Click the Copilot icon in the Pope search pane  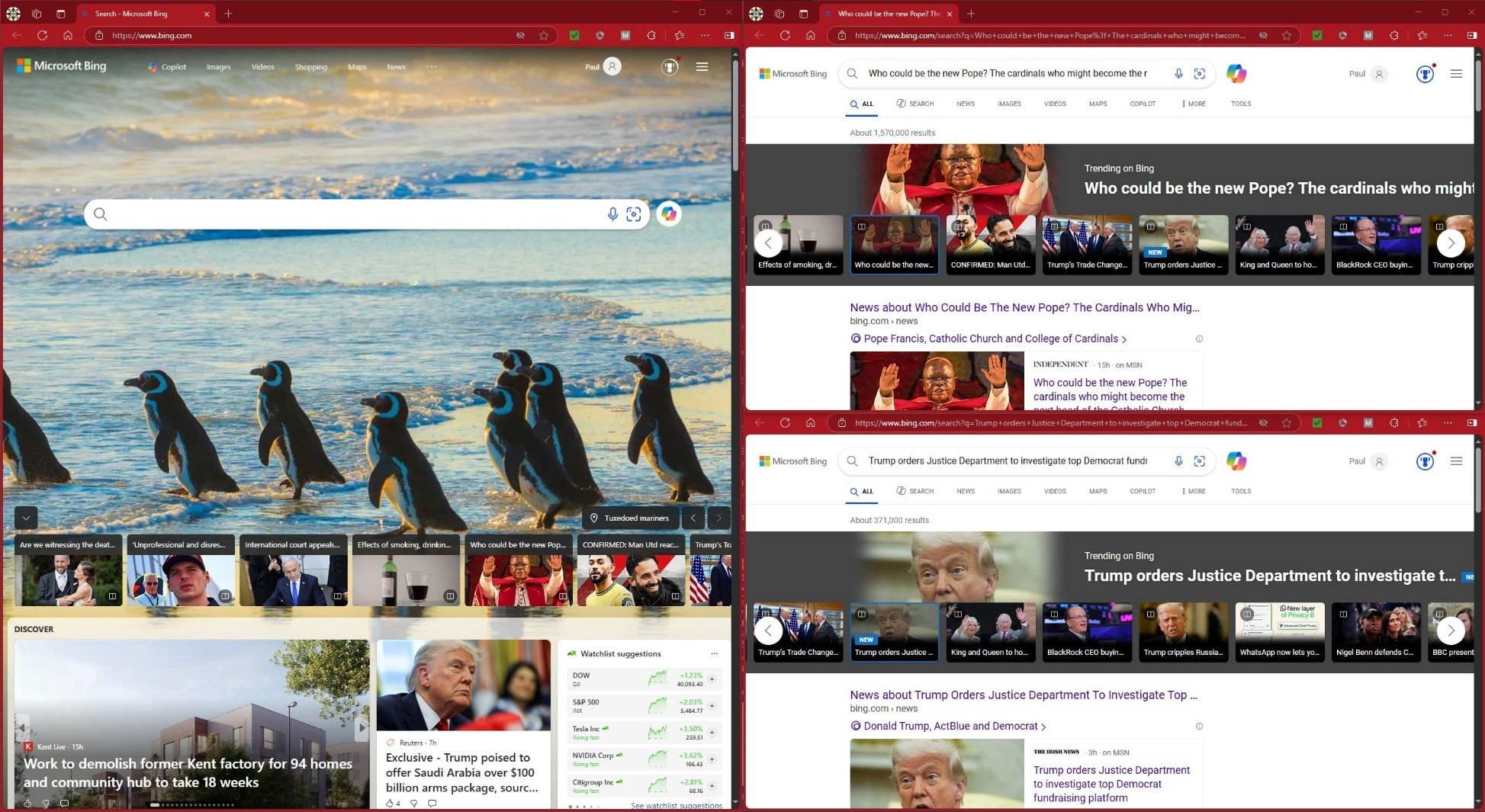pos(1236,74)
